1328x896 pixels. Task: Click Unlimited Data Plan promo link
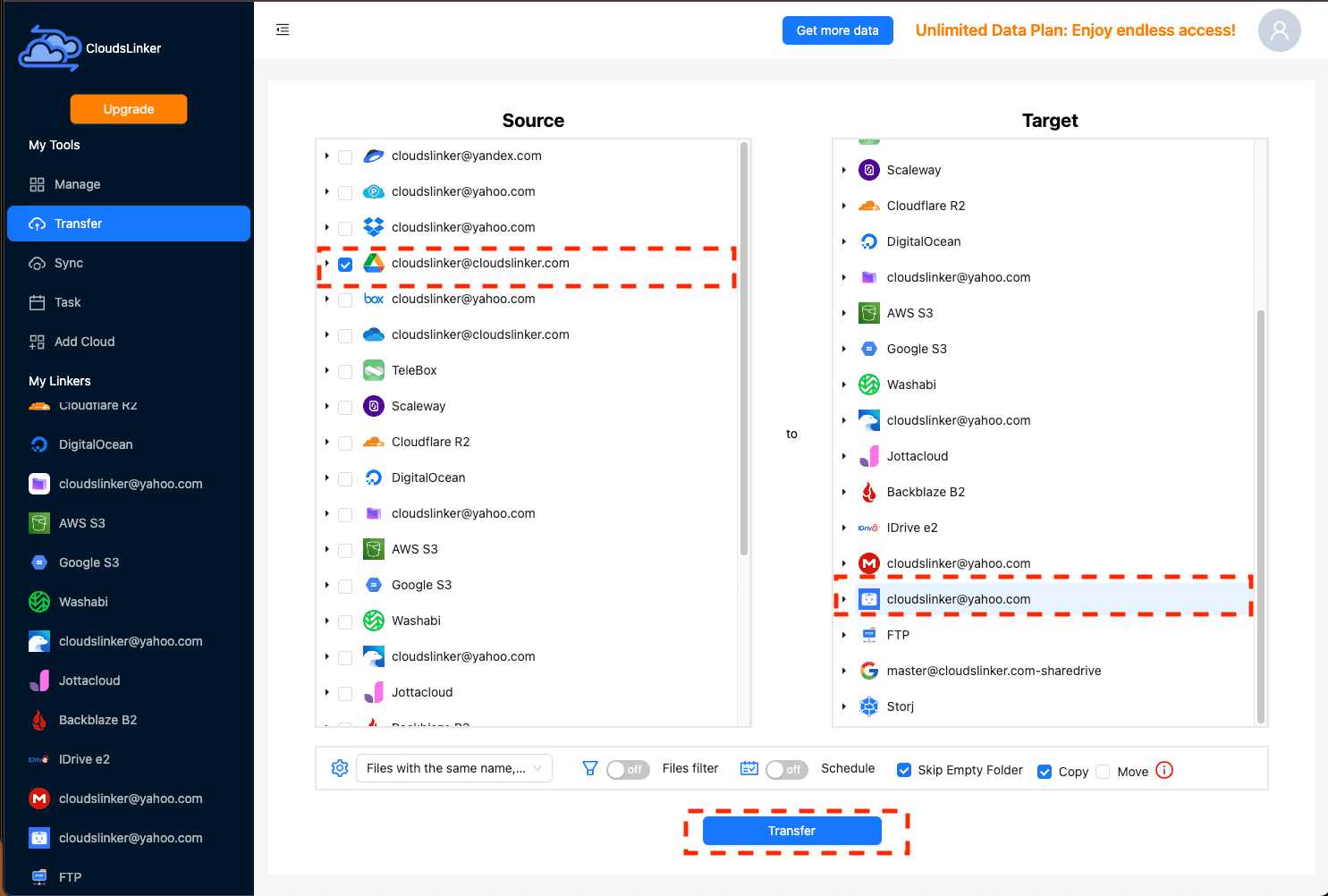1076,30
